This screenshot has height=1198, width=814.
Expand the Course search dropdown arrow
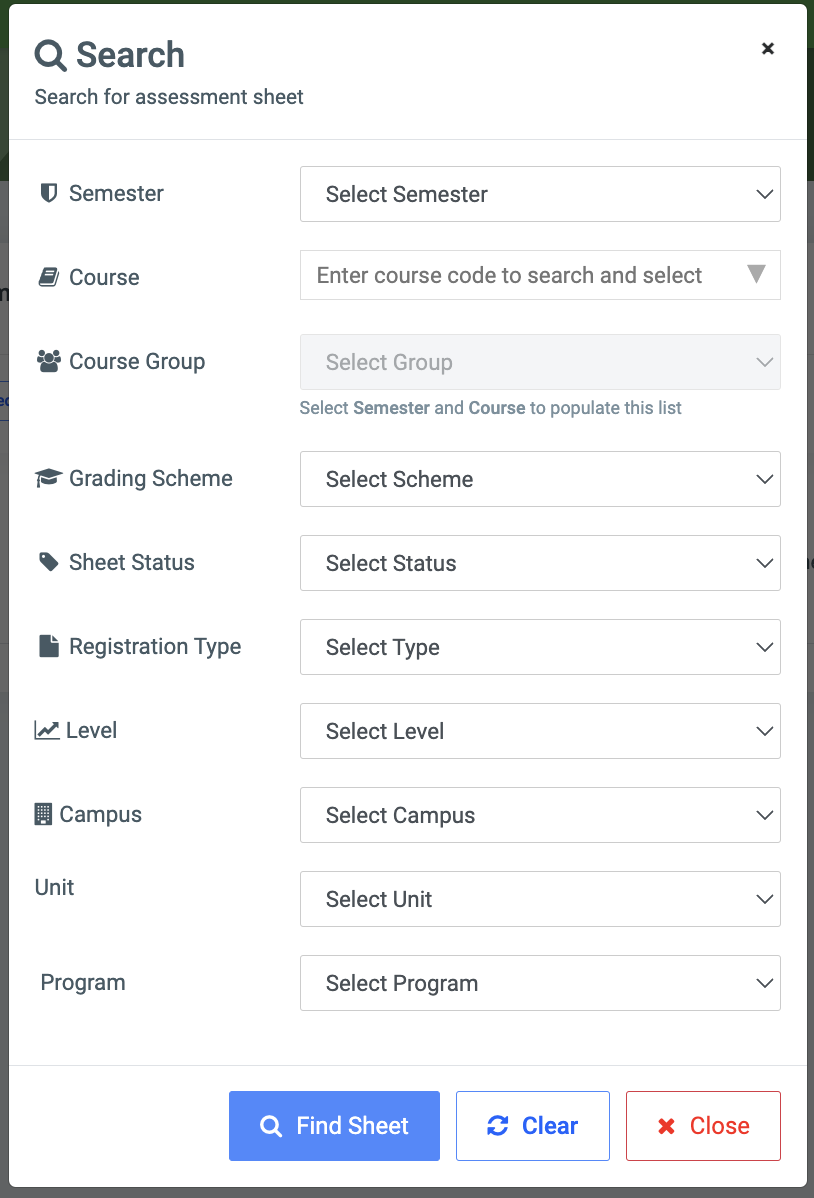757,275
